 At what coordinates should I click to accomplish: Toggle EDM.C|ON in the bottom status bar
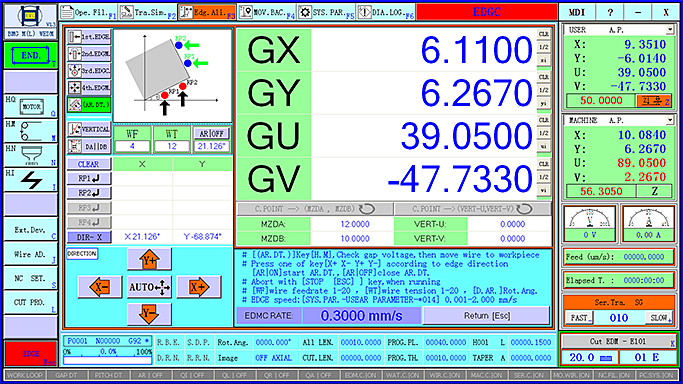[360, 375]
